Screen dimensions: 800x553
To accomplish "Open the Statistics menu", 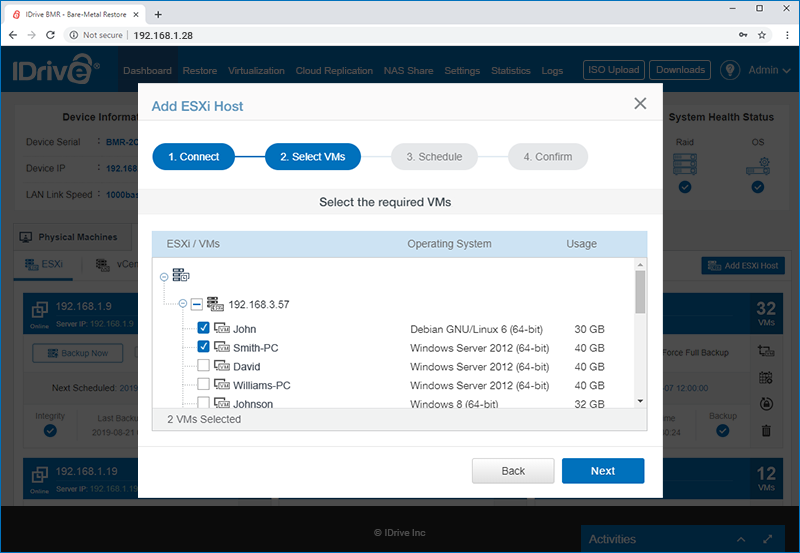I will point(511,70).
